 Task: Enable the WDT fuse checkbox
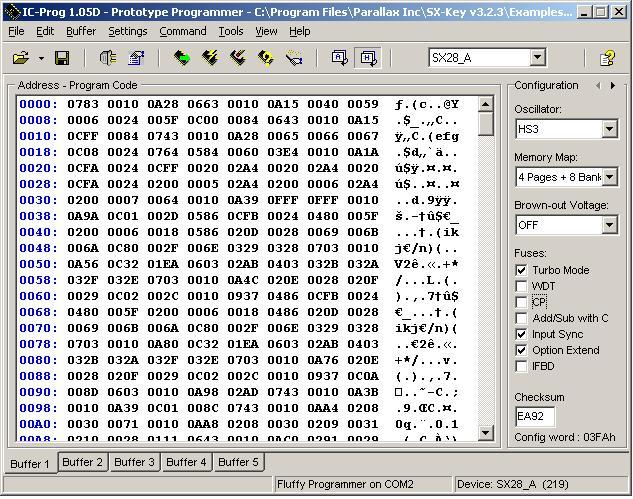point(521,286)
